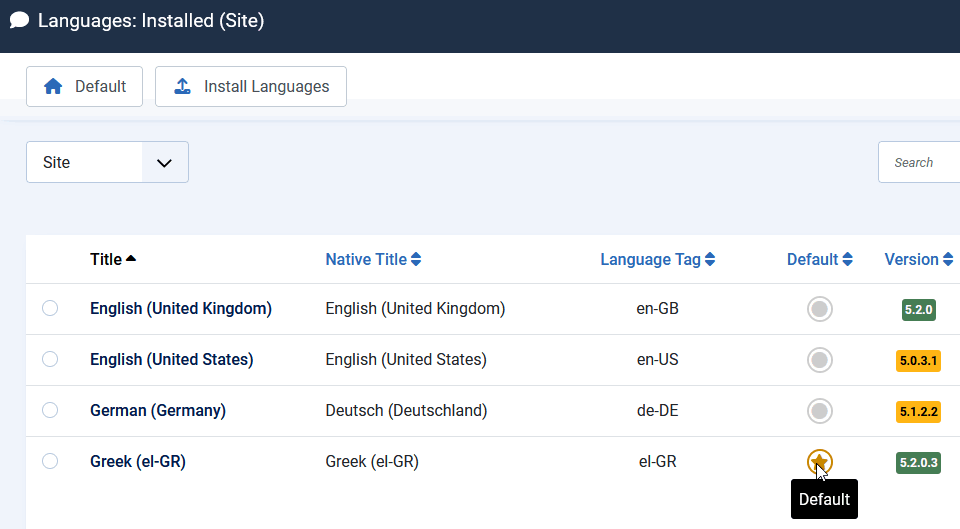Select the English (United States) radio button
This screenshot has width=960, height=529.
50,360
